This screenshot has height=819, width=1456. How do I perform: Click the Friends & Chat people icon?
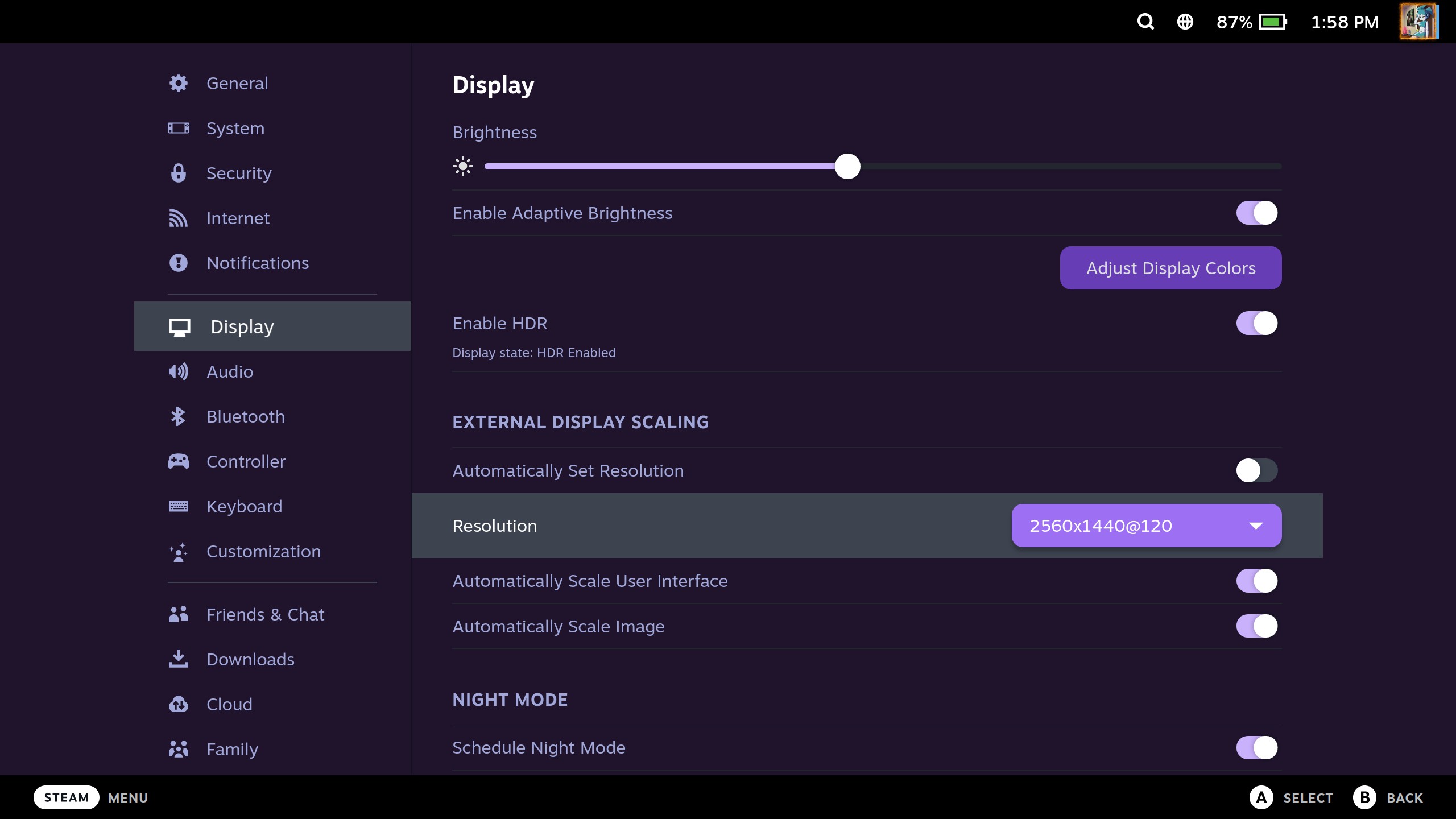(179, 614)
